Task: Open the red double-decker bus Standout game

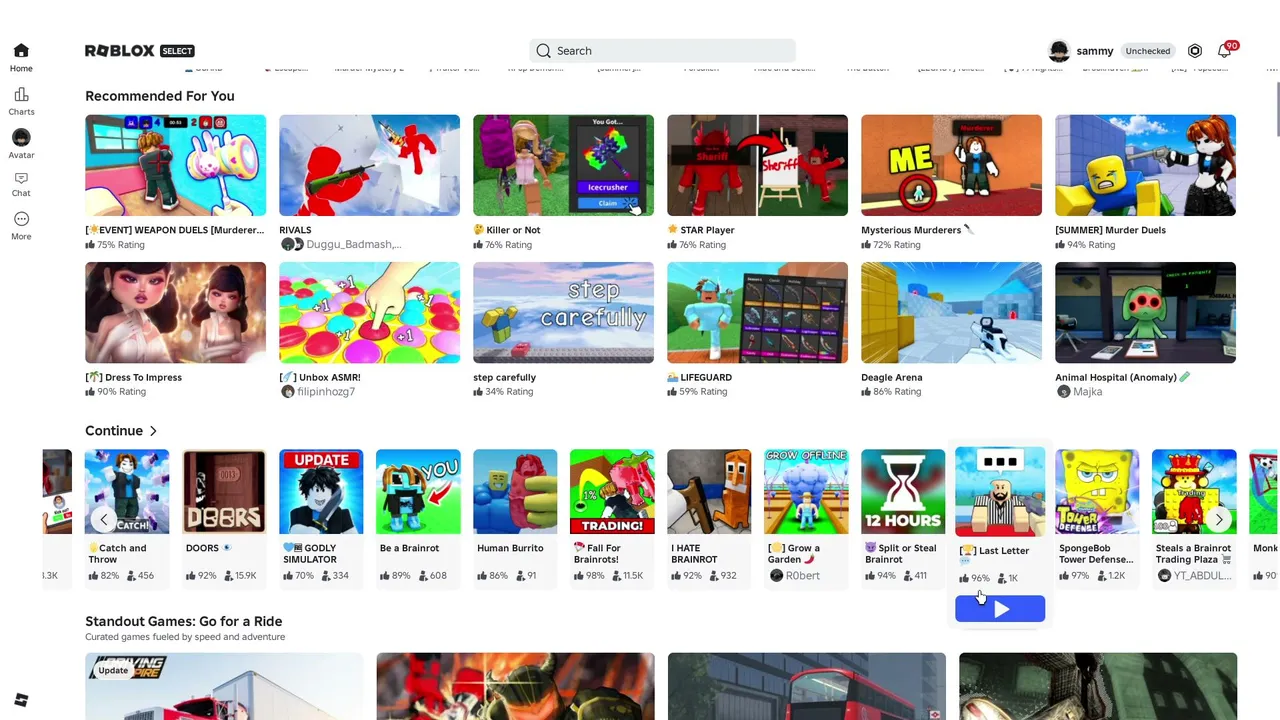Action: point(807,686)
